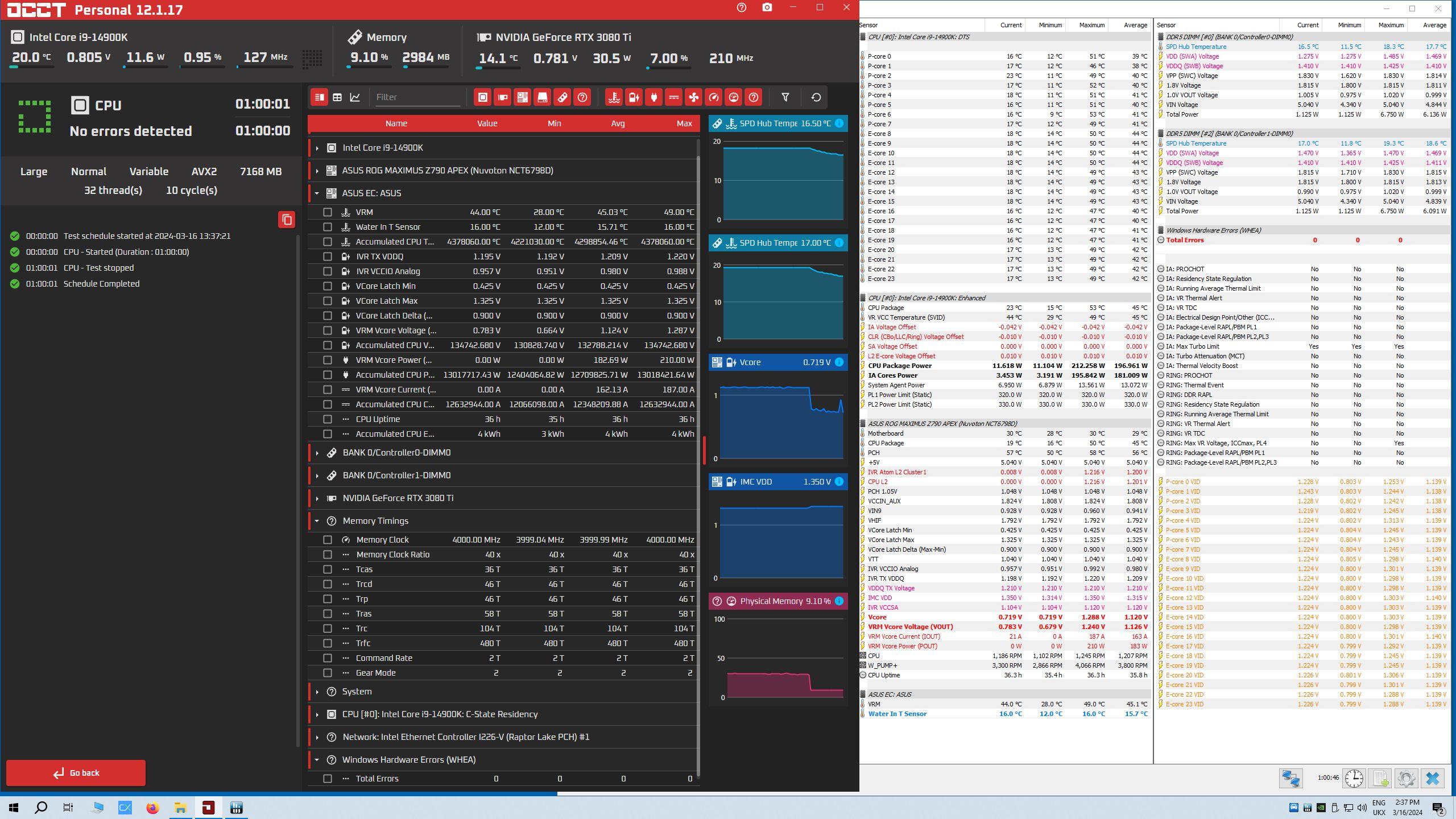This screenshot has height=819, width=1456.
Task: Click the Physical Memory graph header
Action: tap(778, 601)
